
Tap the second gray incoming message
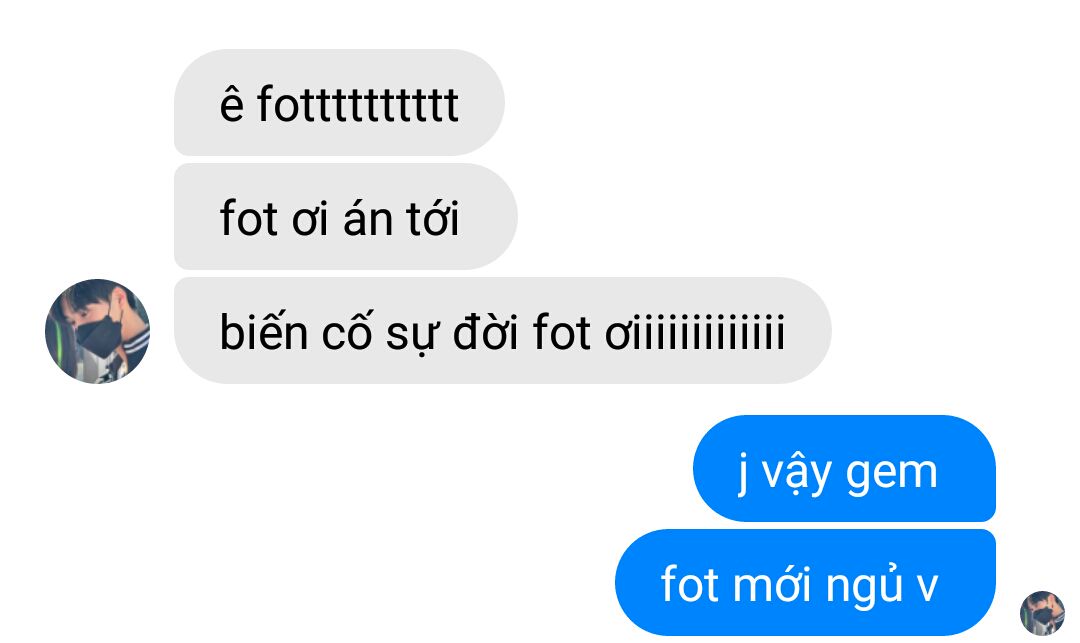tap(345, 217)
